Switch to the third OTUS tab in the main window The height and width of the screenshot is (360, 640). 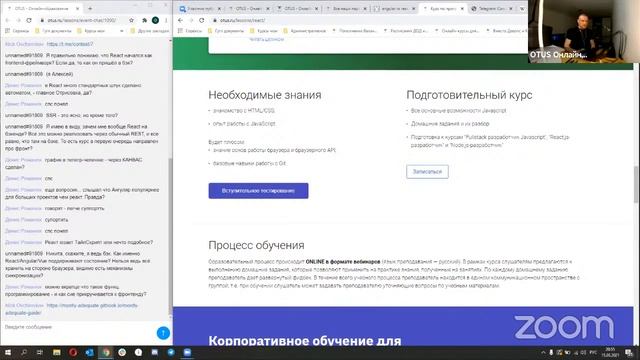coord(297,8)
